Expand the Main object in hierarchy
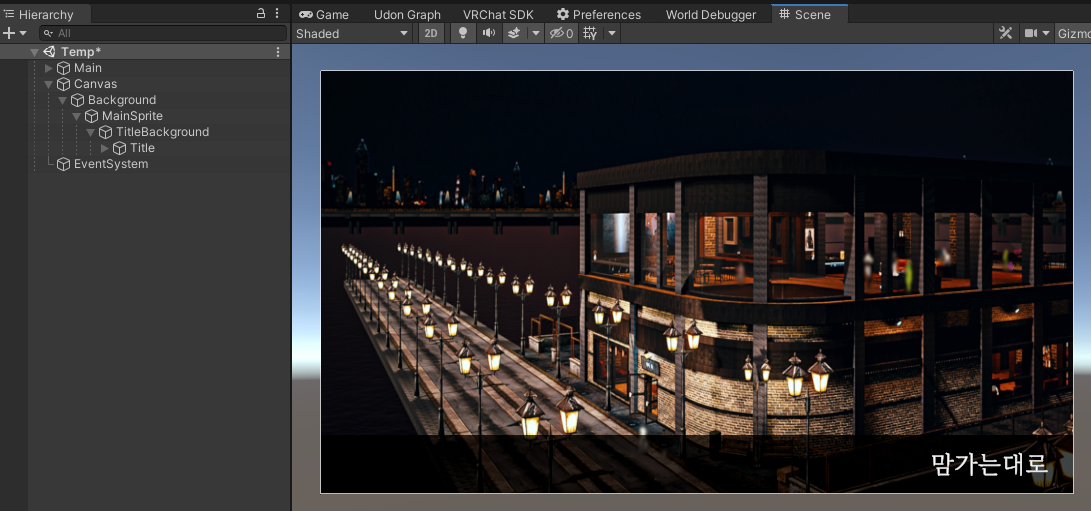Viewport: 1091px width, 511px height. pyautogui.click(x=49, y=68)
